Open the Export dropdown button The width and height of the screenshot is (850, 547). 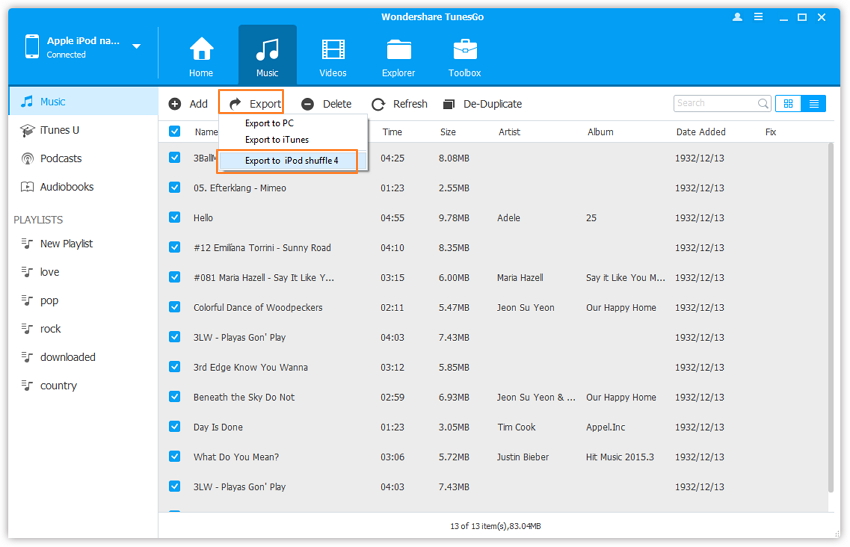click(254, 104)
